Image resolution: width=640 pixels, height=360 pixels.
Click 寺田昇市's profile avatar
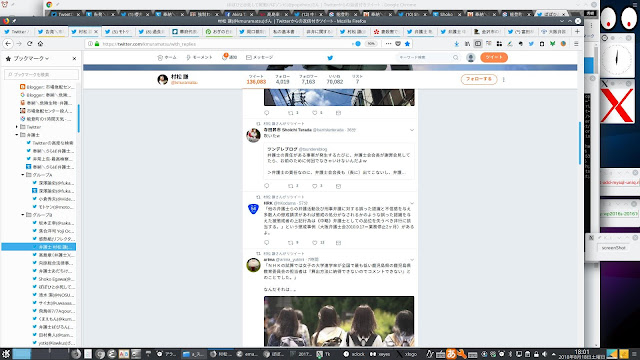point(253,135)
